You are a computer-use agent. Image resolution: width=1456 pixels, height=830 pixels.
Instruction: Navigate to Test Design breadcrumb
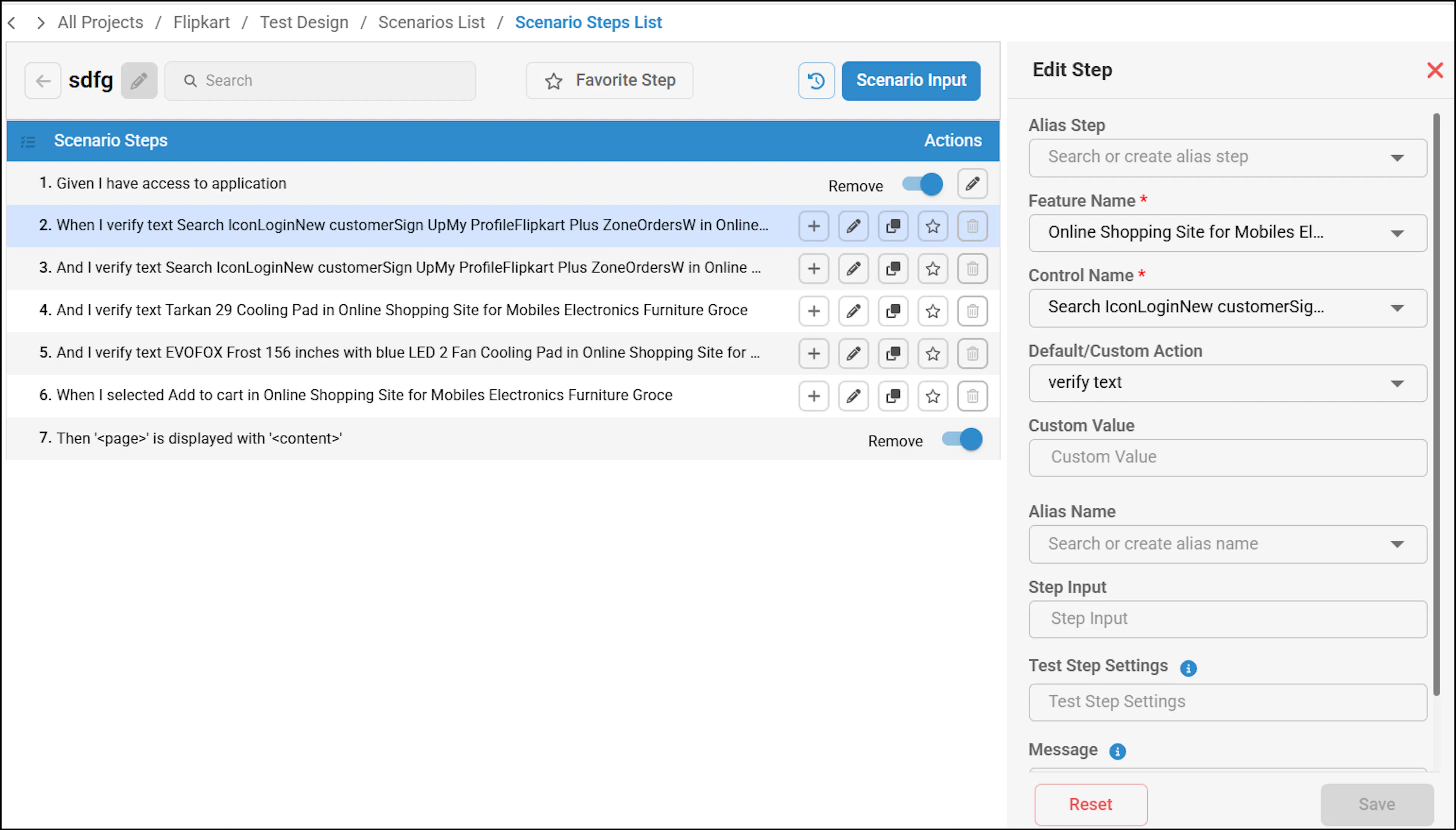(304, 22)
